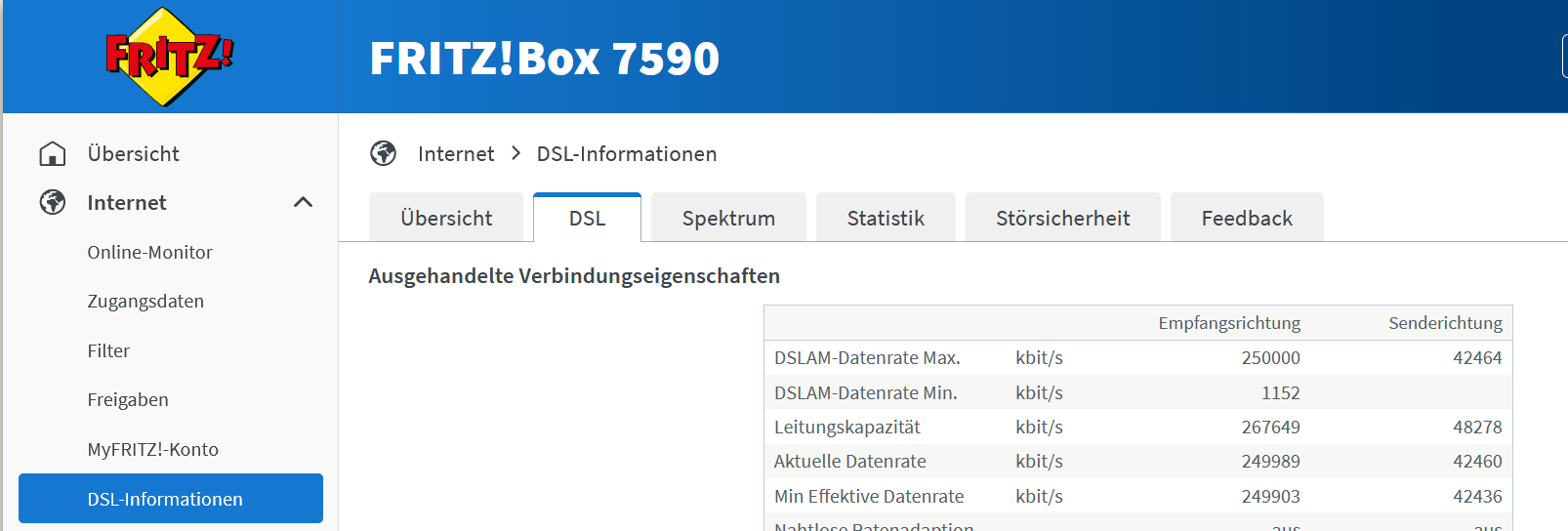Click the Min Effektive Datenrate label
The height and width of the screenshot is (531, 1568).
click(x=868, y=496)
